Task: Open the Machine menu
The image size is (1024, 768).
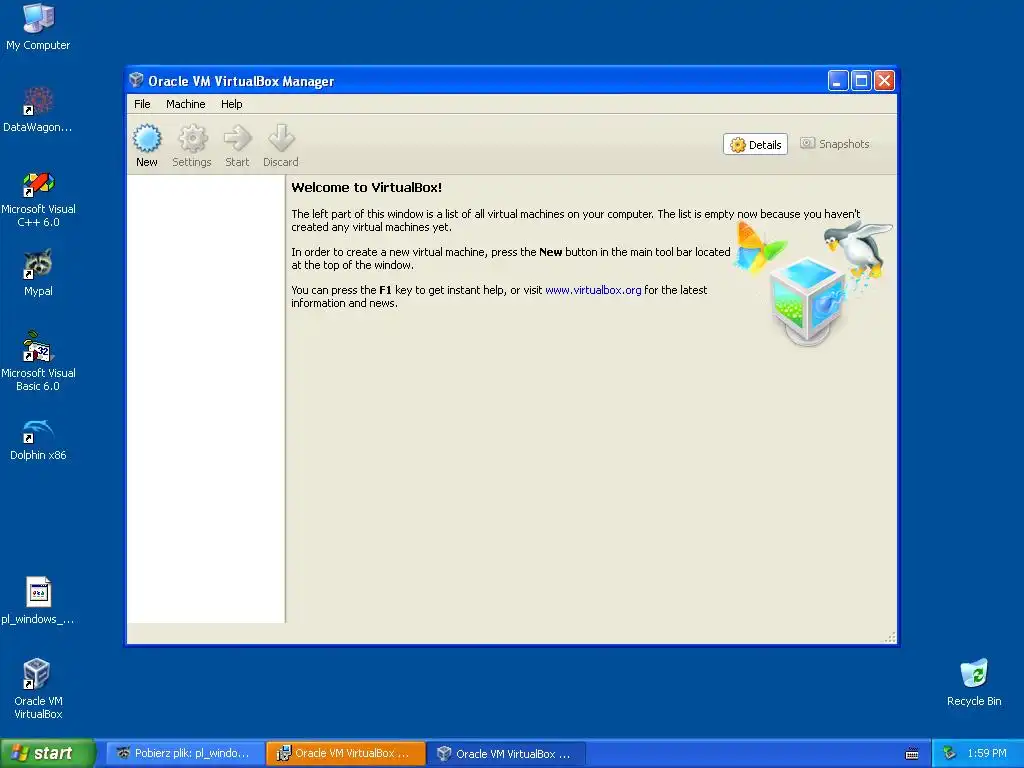Action: pyautogui.click(x=185, y=104)
